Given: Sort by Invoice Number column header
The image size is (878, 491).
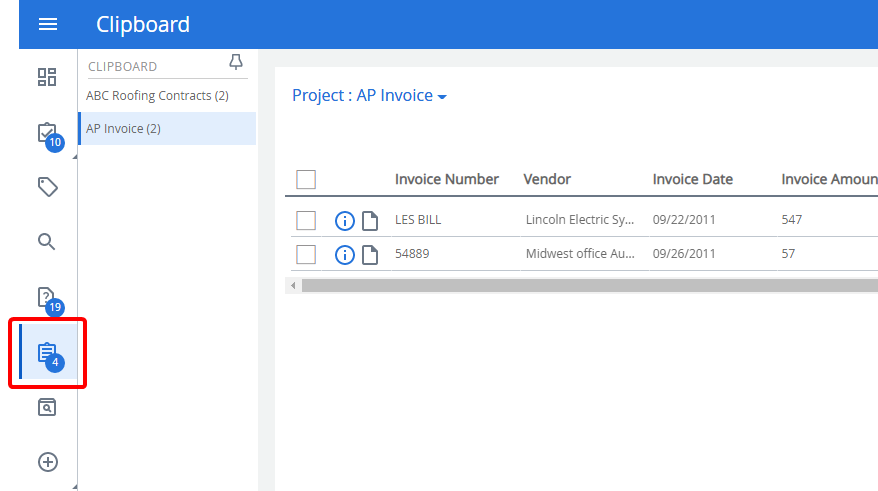Looking at the screenshot, I should click(x=446, y=180).
